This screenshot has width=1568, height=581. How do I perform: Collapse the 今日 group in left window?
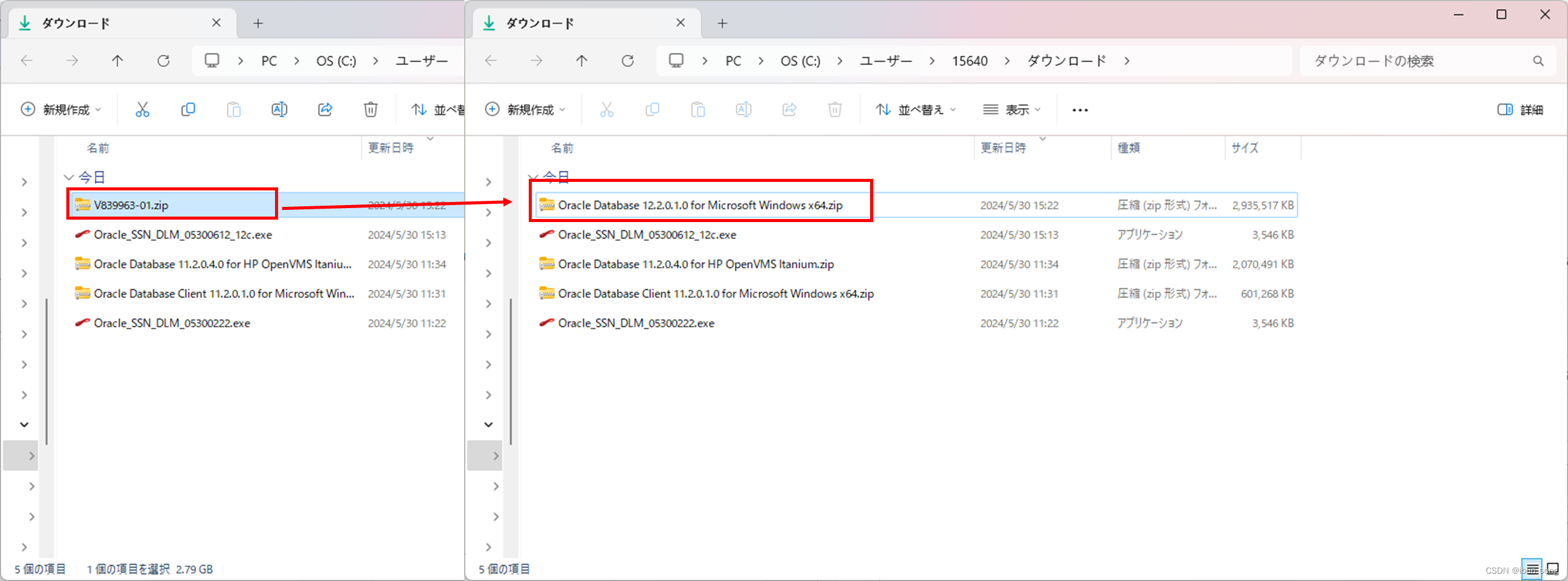(x=69, y=178)
